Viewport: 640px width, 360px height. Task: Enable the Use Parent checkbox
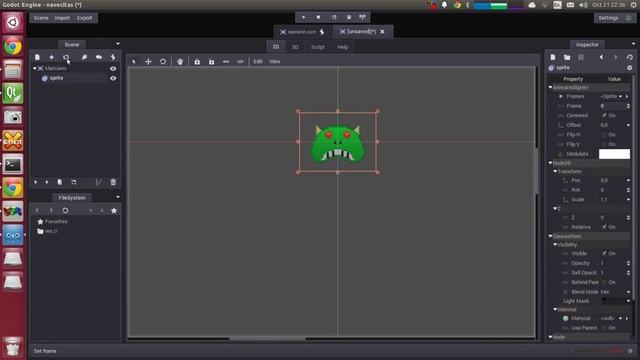[x=604, y=328]
